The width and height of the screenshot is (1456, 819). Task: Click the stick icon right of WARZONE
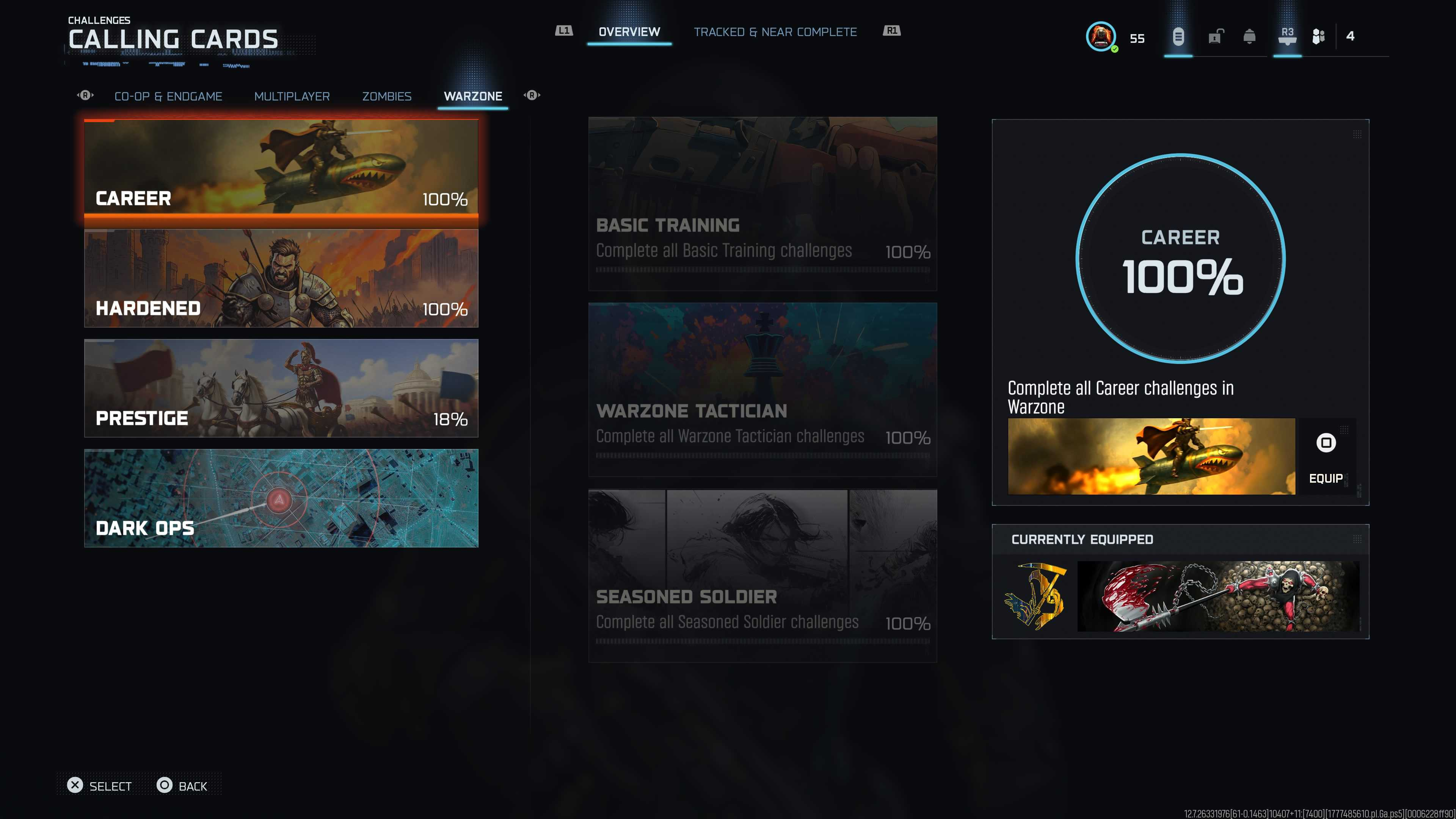(532, 95)
